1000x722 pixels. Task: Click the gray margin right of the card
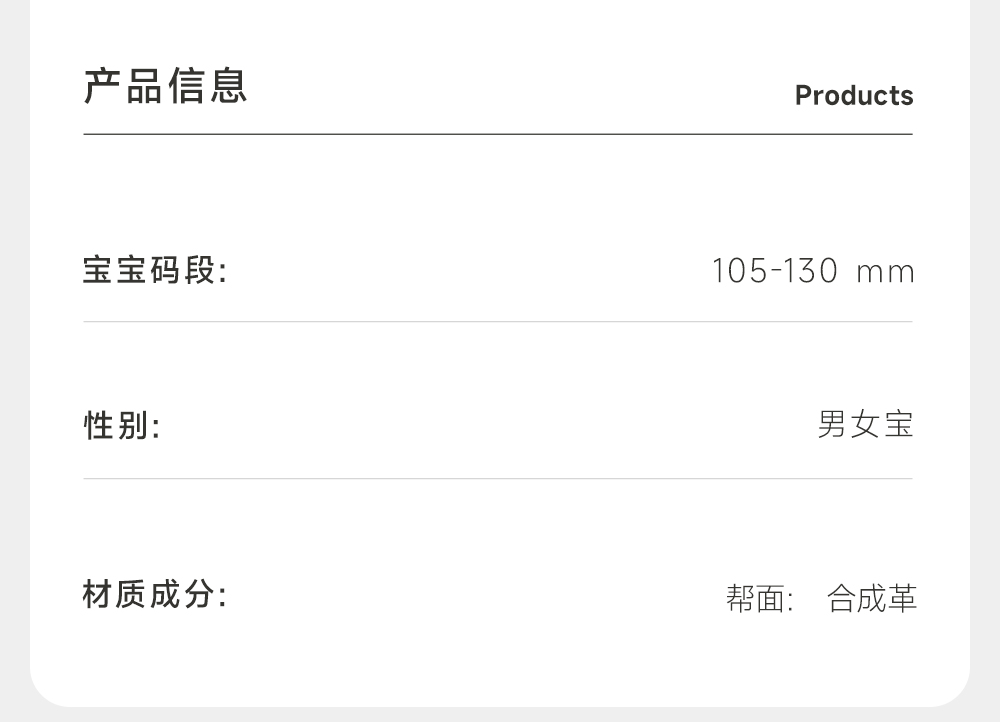(x=985, y=360)
